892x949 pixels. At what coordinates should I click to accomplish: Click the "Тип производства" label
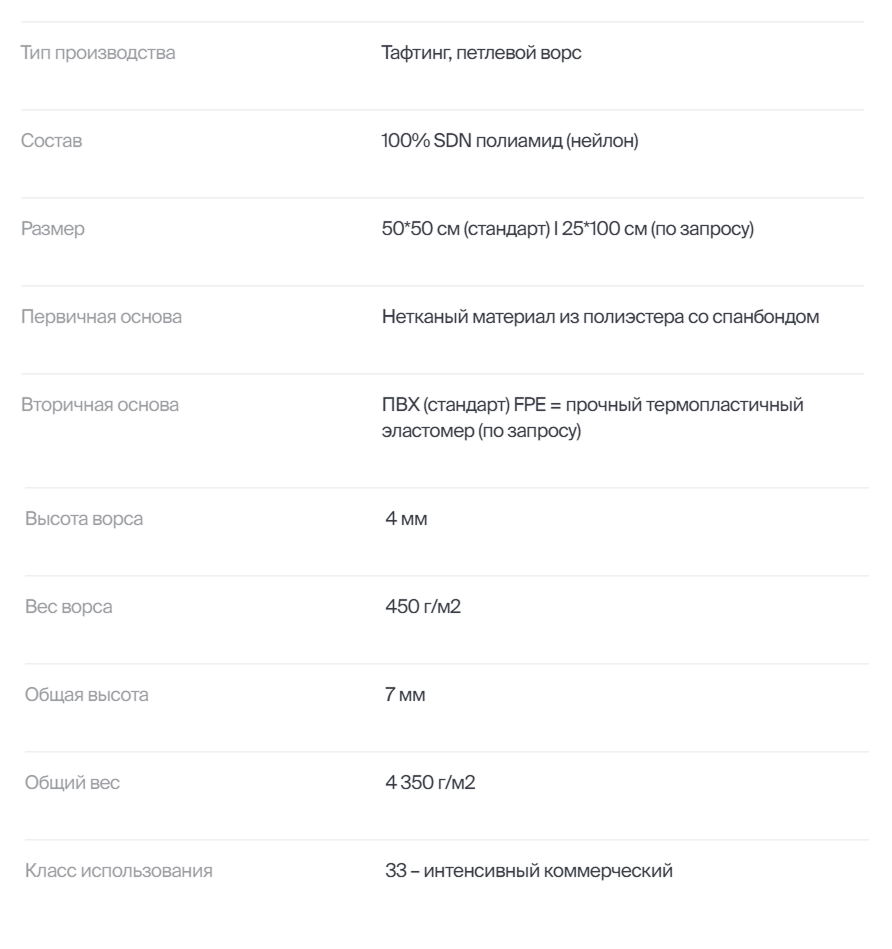click(x=98, y=53)
